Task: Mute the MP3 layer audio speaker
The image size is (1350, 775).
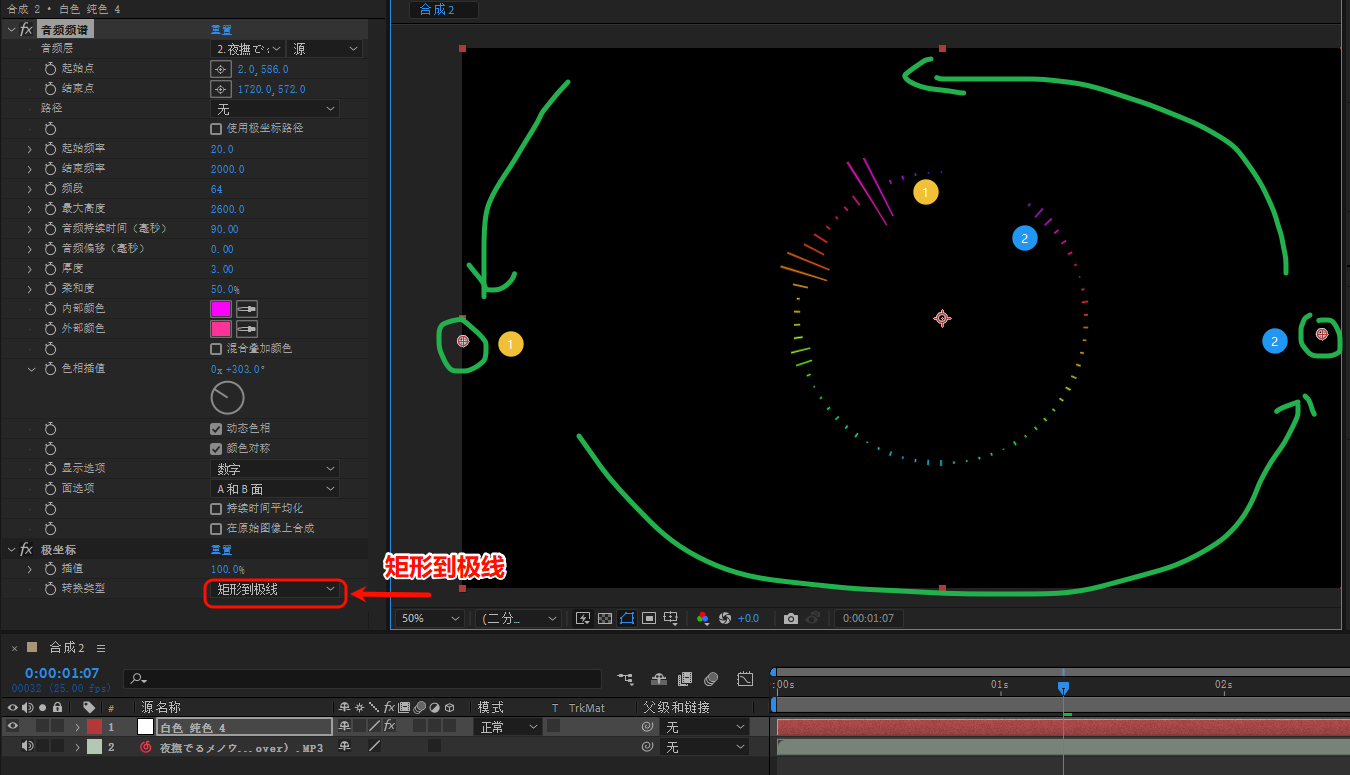Action: 27,747
